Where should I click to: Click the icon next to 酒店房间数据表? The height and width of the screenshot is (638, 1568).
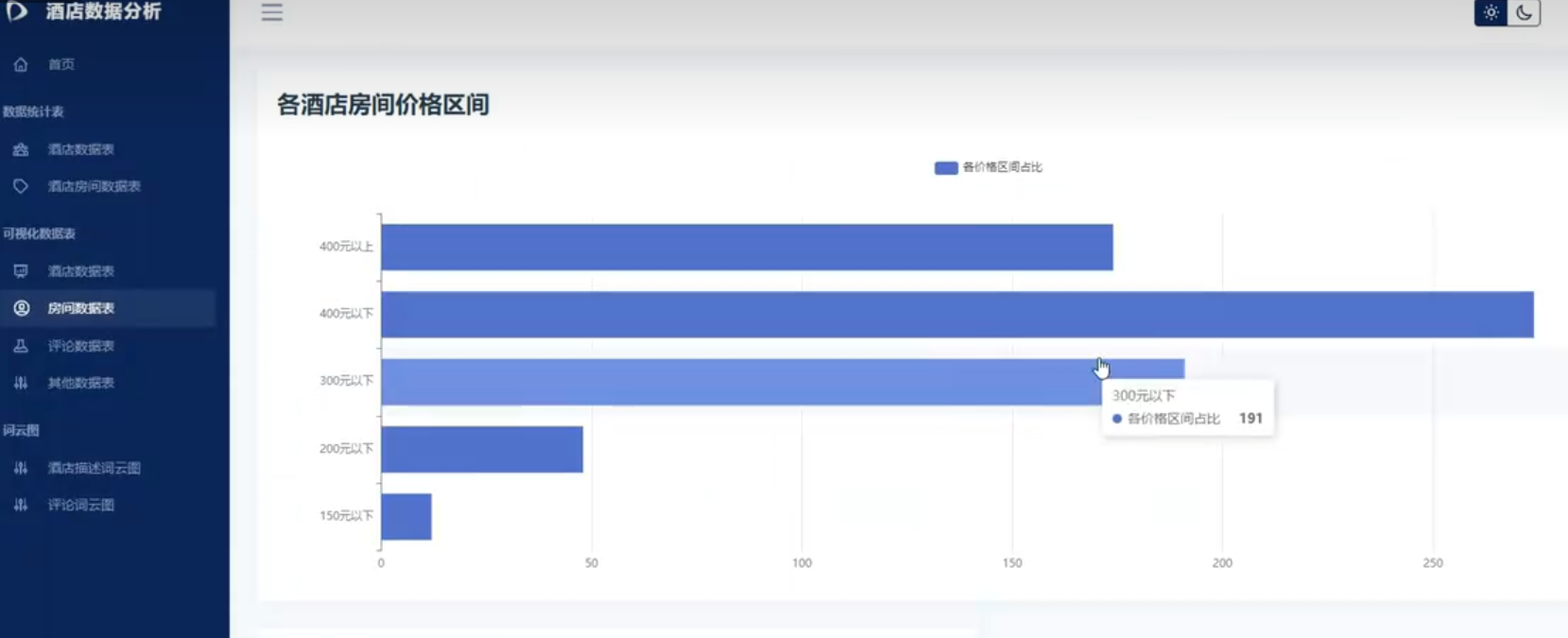point(21,186)
